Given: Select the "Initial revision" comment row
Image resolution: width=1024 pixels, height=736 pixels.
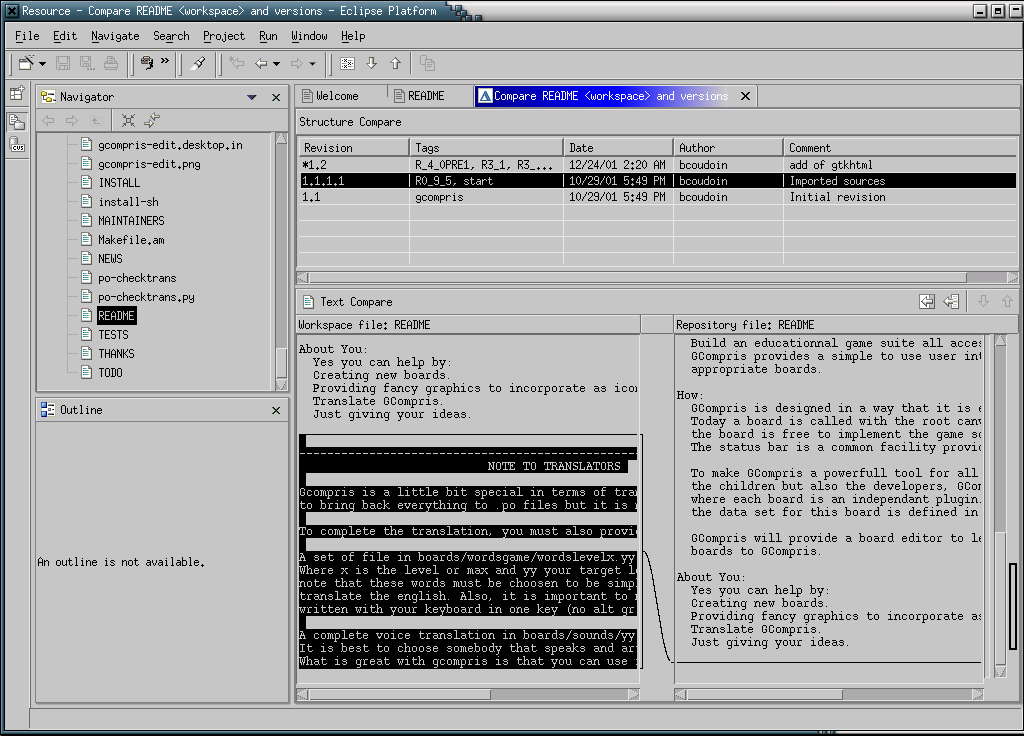Looking at the screenshot, I should pos(658,197).
